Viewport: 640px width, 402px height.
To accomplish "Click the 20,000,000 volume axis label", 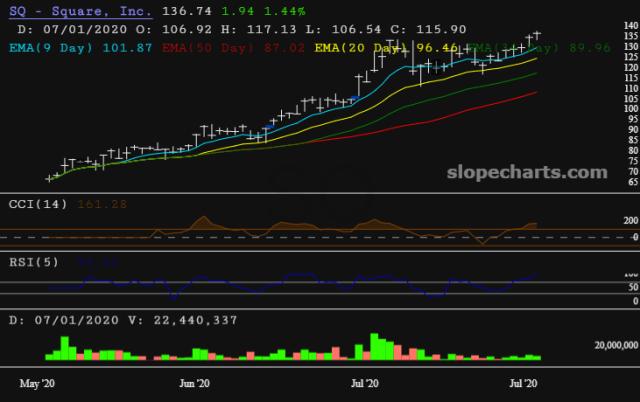I will (603, 345).
